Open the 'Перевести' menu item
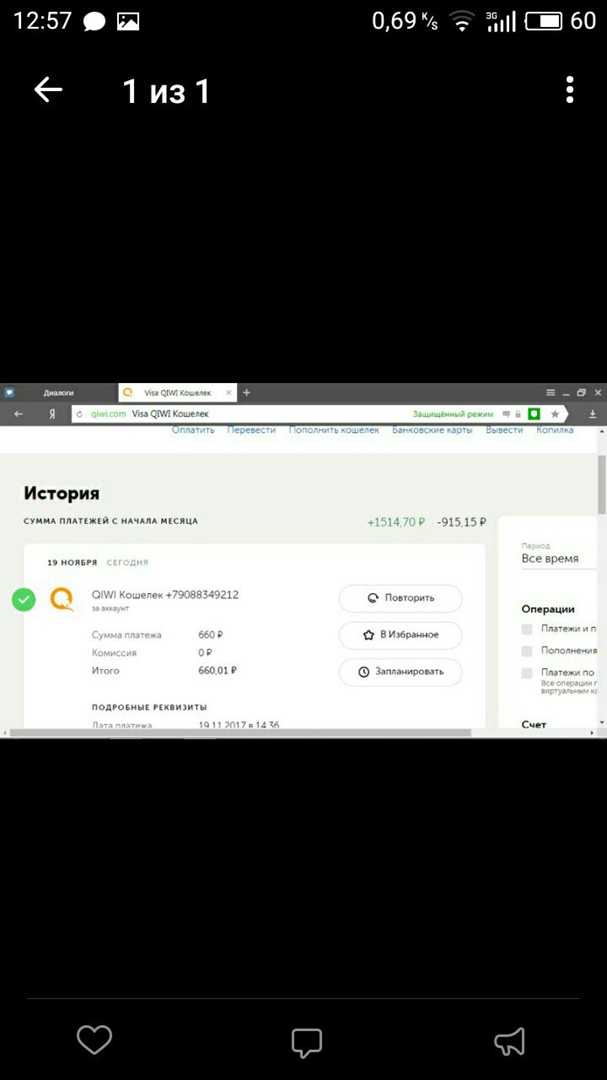Screen dimensions: 607x1080 [x=252, y=431]
